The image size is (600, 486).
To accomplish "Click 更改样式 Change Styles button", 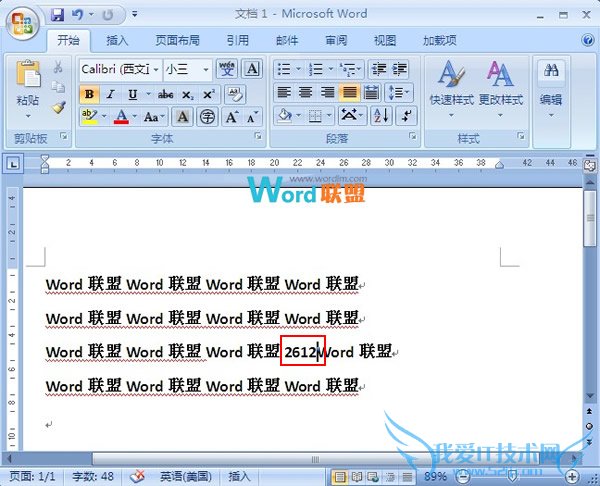I will [x=501, y=89].
